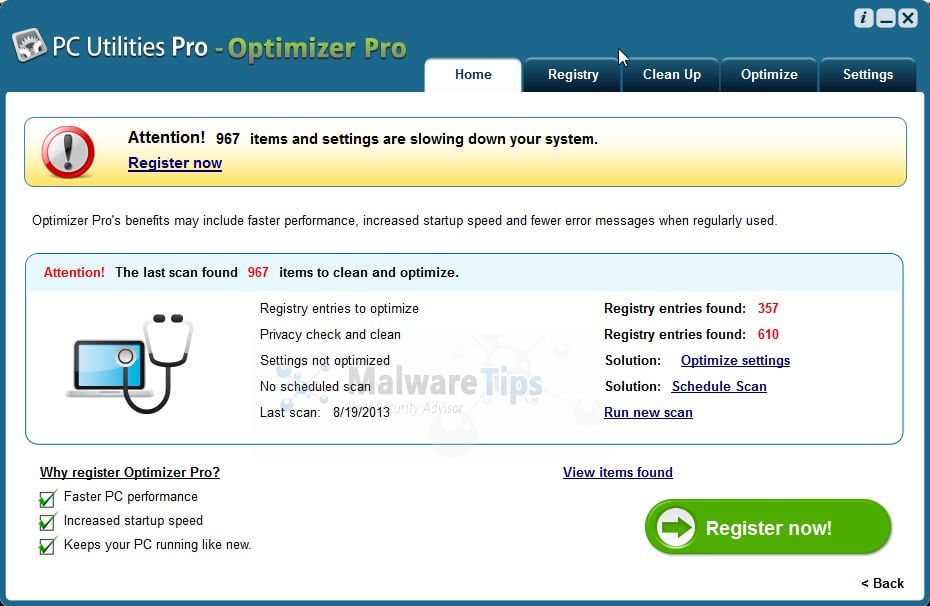Screen dimensions: 930x606
Task: Open the Clean Up tab
Action: 671,75
